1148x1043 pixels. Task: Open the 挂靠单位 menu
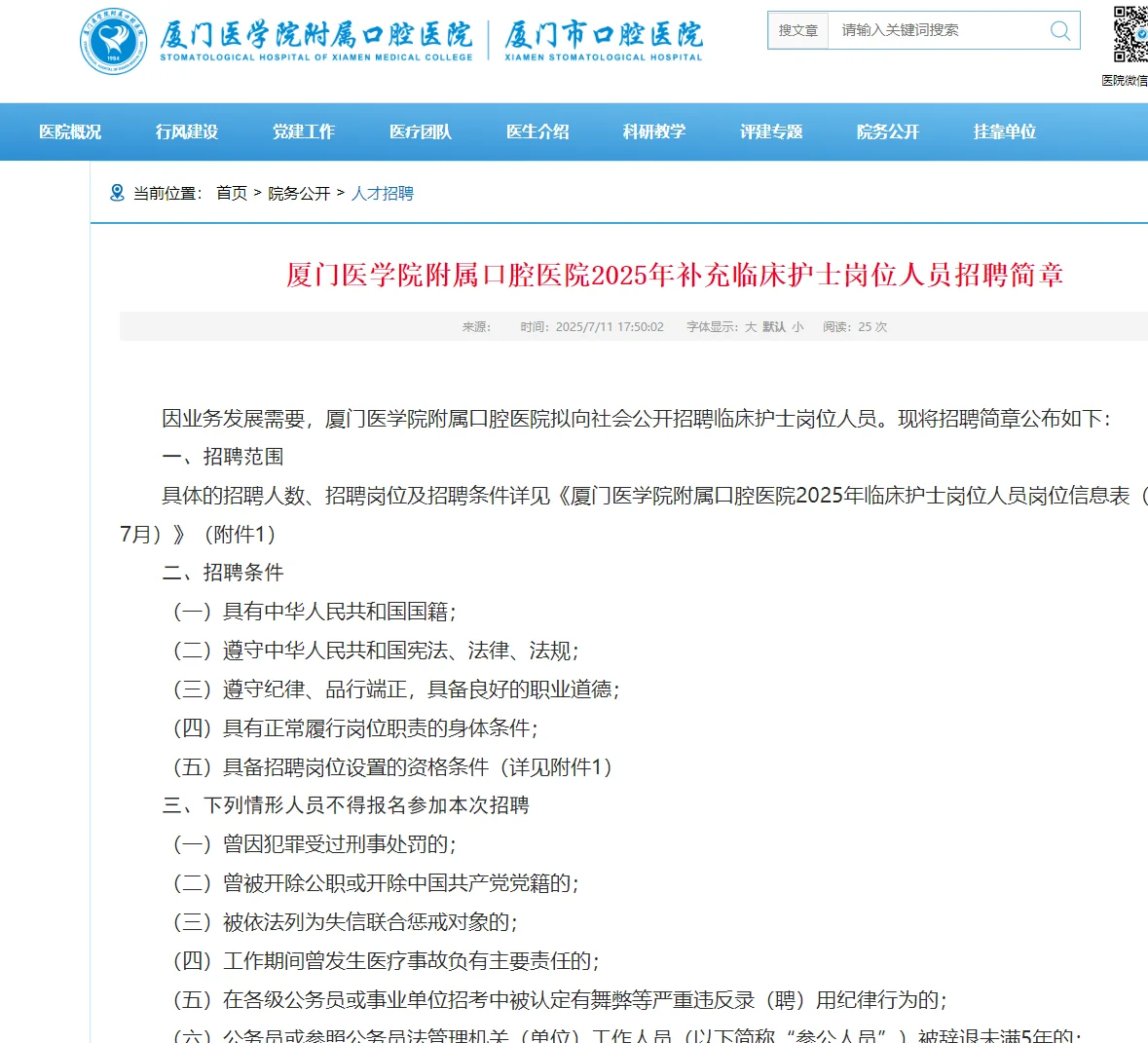[1005, 131]
